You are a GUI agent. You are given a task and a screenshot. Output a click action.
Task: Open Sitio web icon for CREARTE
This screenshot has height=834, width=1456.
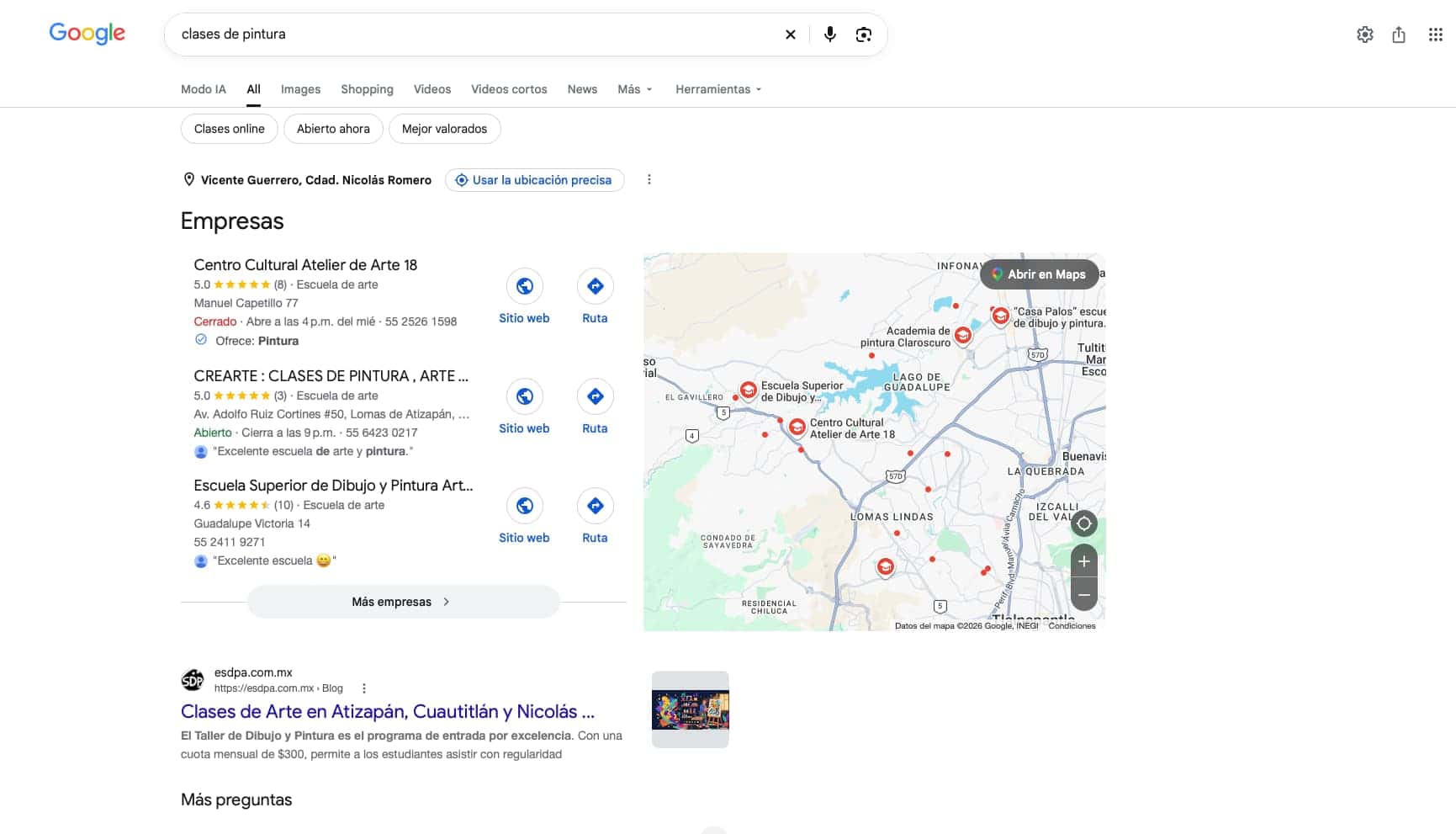(524, 396)
